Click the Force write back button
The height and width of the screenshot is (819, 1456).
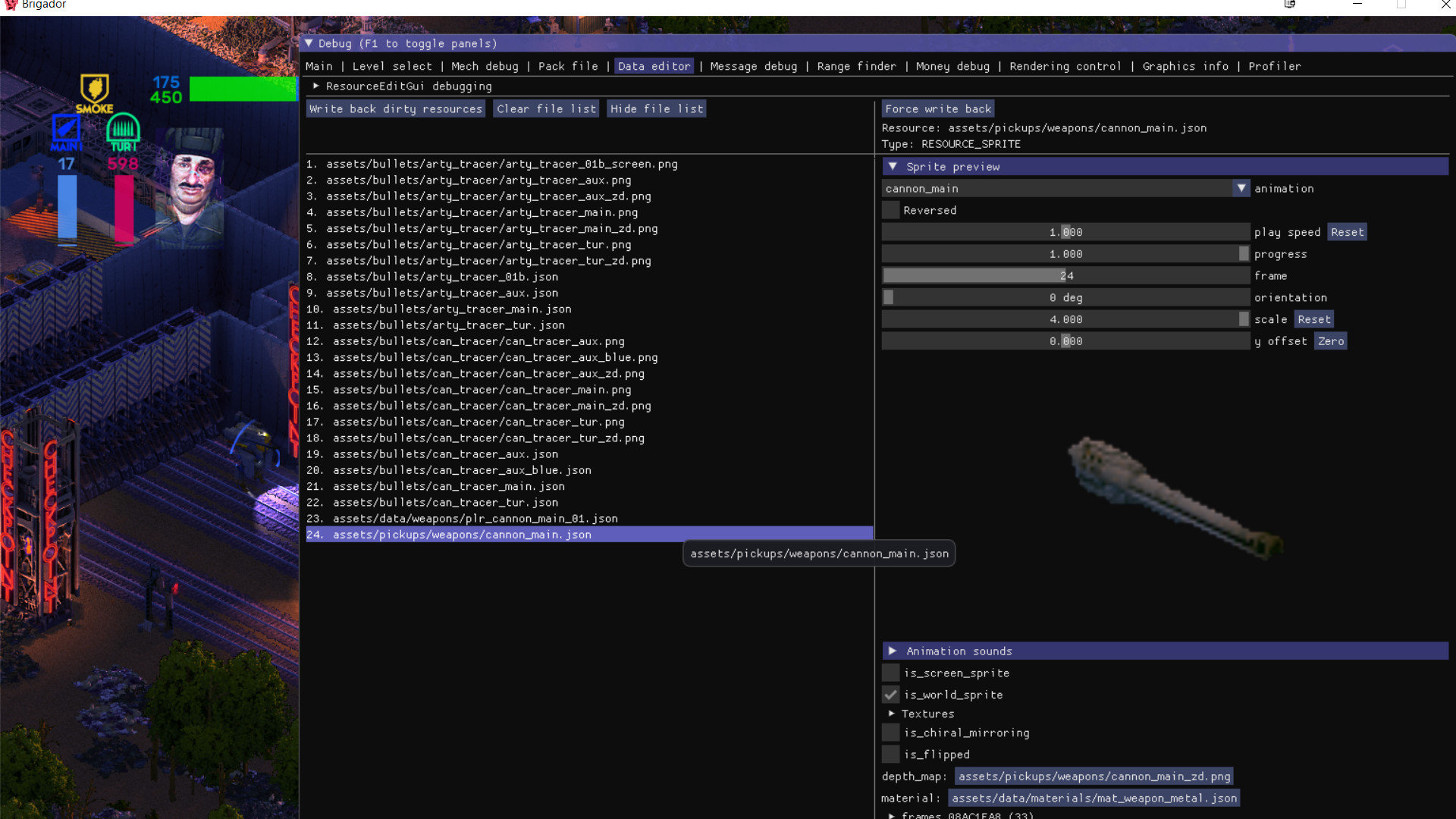coord(937,108)
